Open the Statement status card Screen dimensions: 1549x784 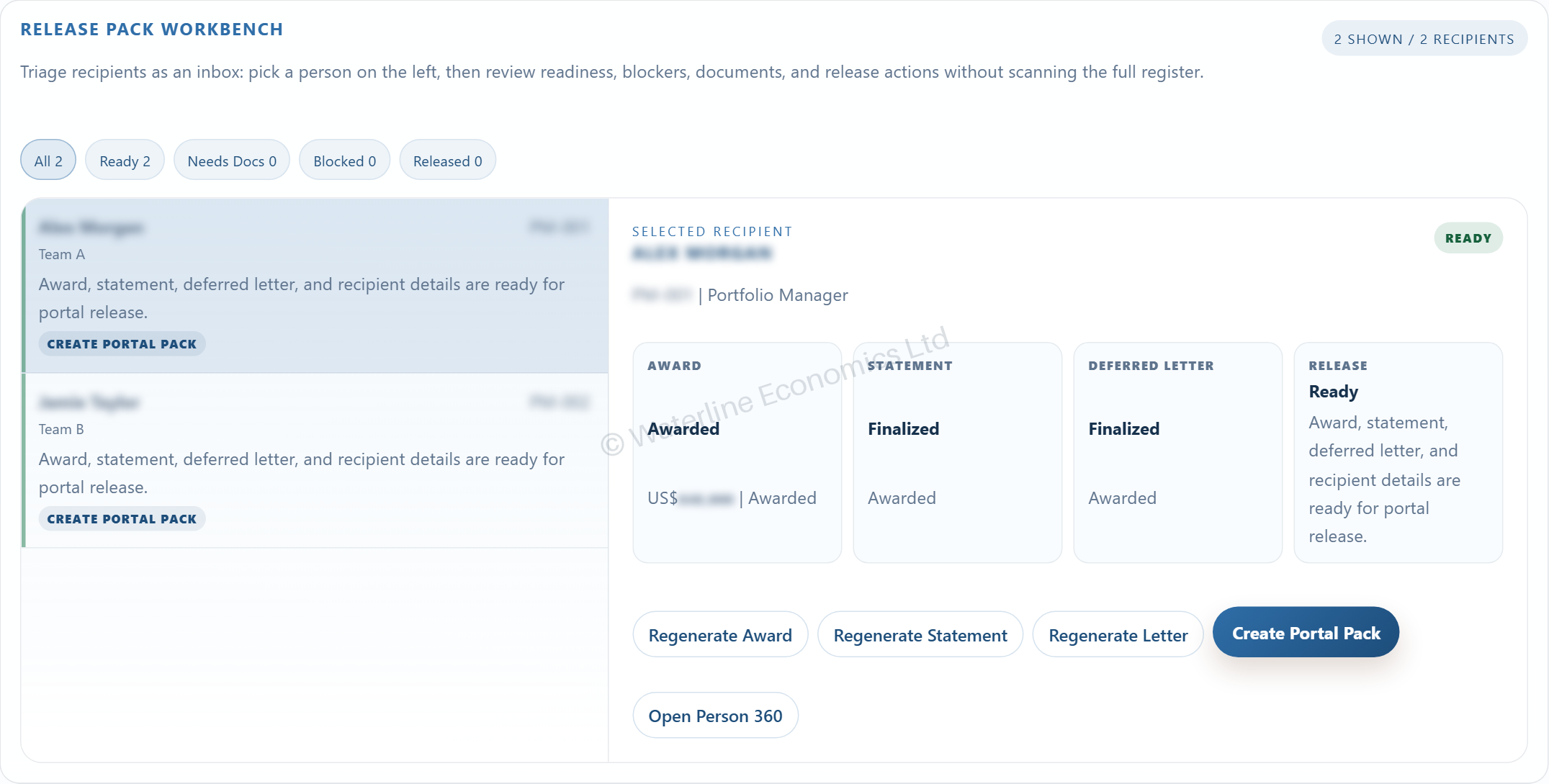pyautogui.click(x=957, y=453)
